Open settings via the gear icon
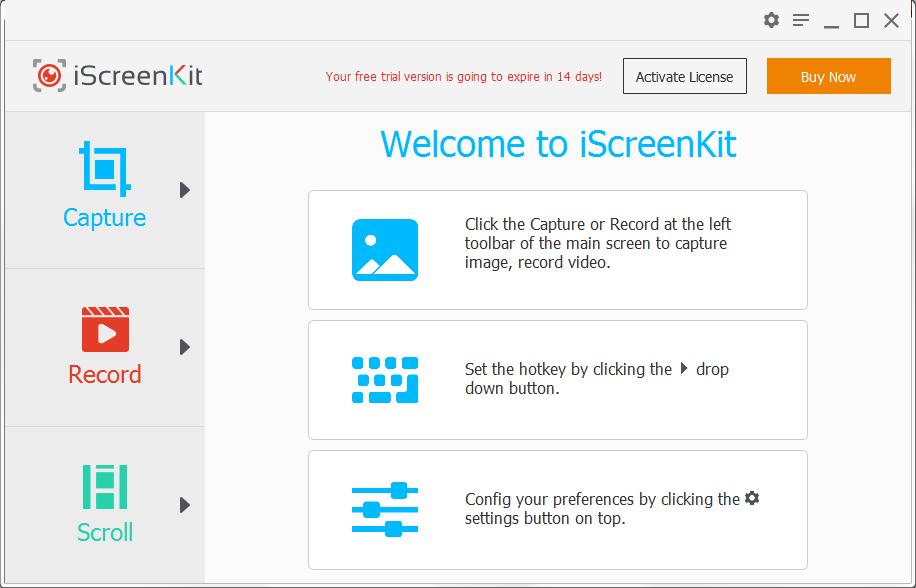 tap(771, 20)
